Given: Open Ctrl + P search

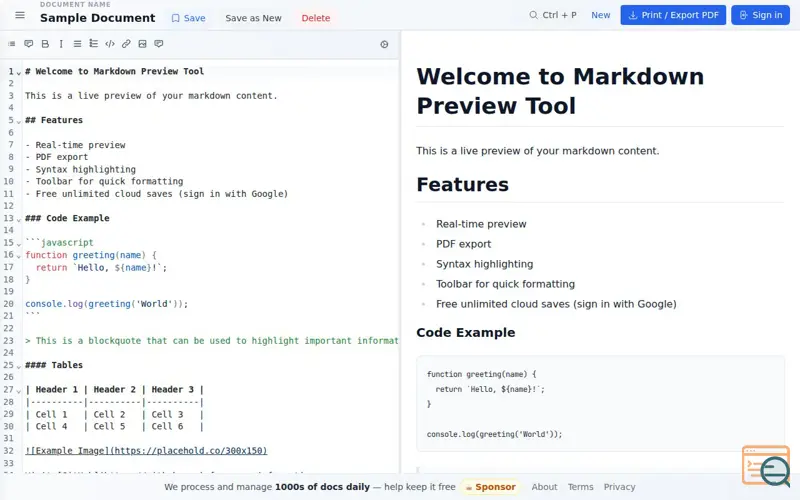Looking at the screenshot, I should (x=553, y=15).
